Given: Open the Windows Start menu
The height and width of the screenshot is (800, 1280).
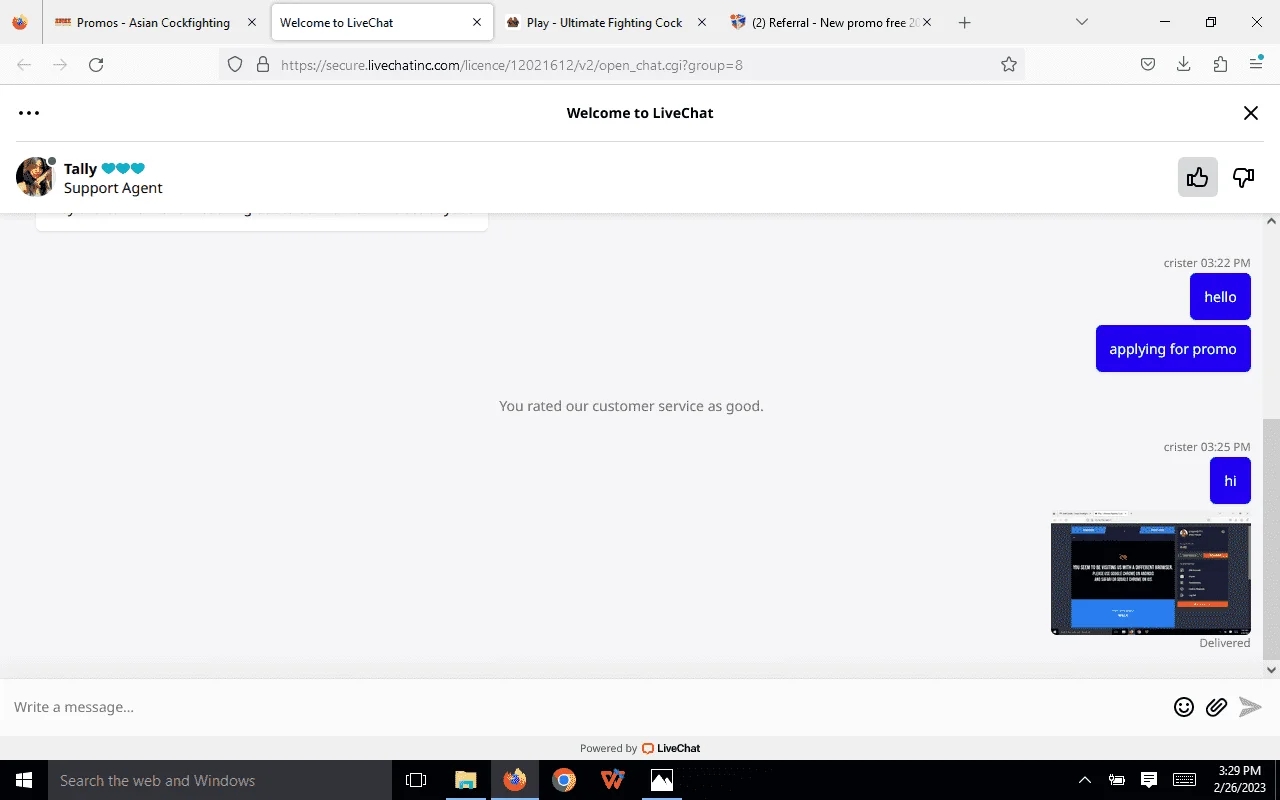Looking at the screenshot, I should 24,780.
